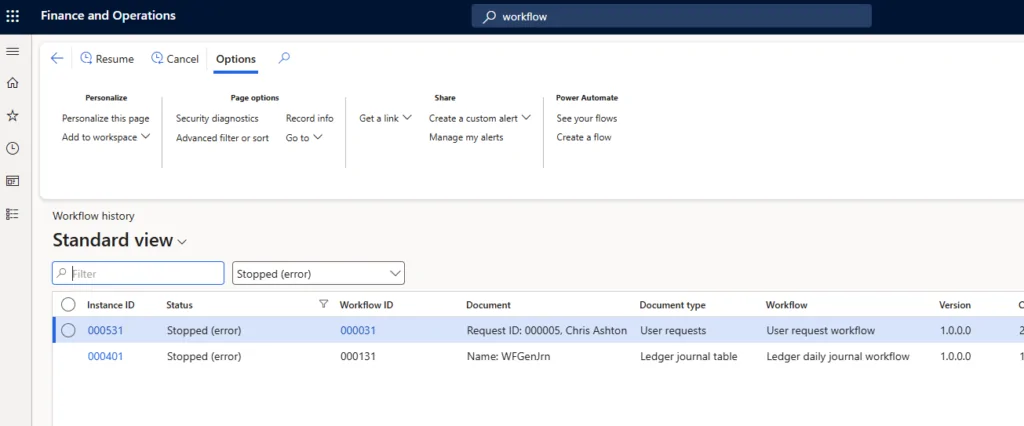Click the Workflow column header

click(786, 305)
